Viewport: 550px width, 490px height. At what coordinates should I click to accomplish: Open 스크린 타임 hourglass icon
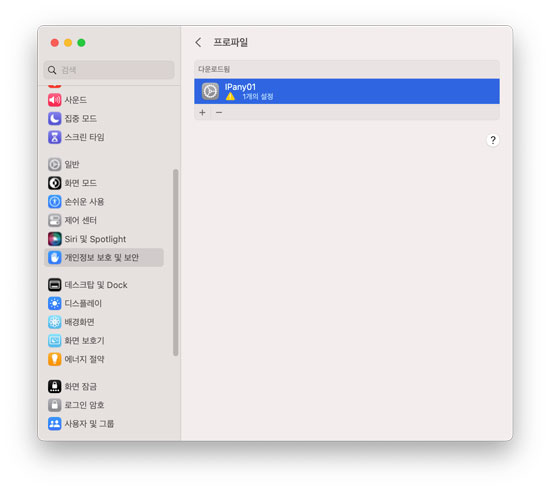(x=54, y=137)
